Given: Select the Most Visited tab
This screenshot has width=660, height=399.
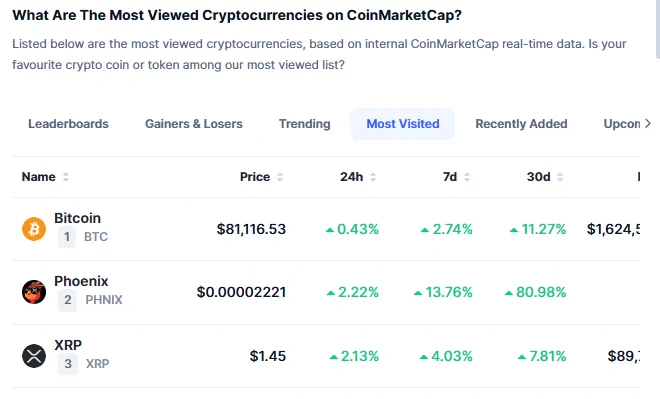Looking at the screenshot, I should pyautogui.click(x=402, y=124).
